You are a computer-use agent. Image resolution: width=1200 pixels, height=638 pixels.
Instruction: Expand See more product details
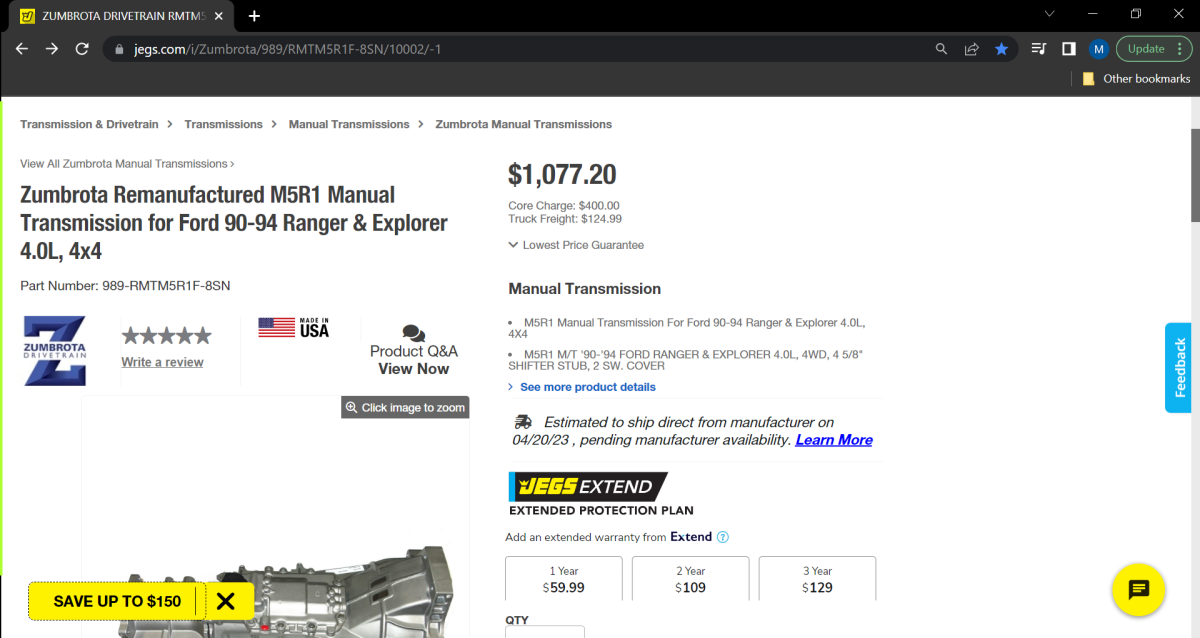point(582,387)
